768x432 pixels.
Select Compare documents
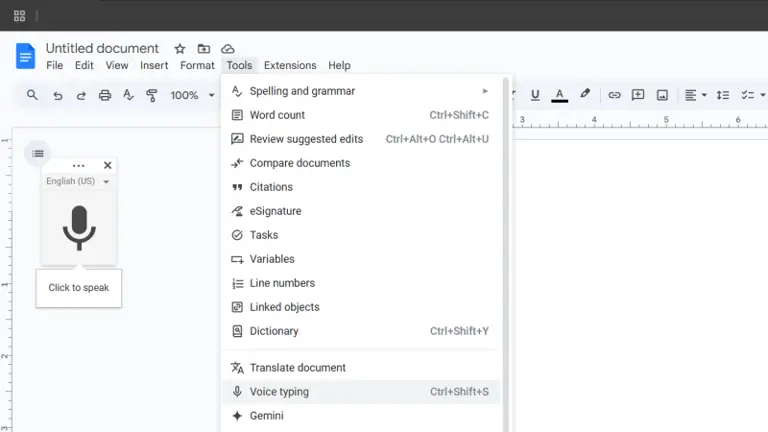[360, 163]
